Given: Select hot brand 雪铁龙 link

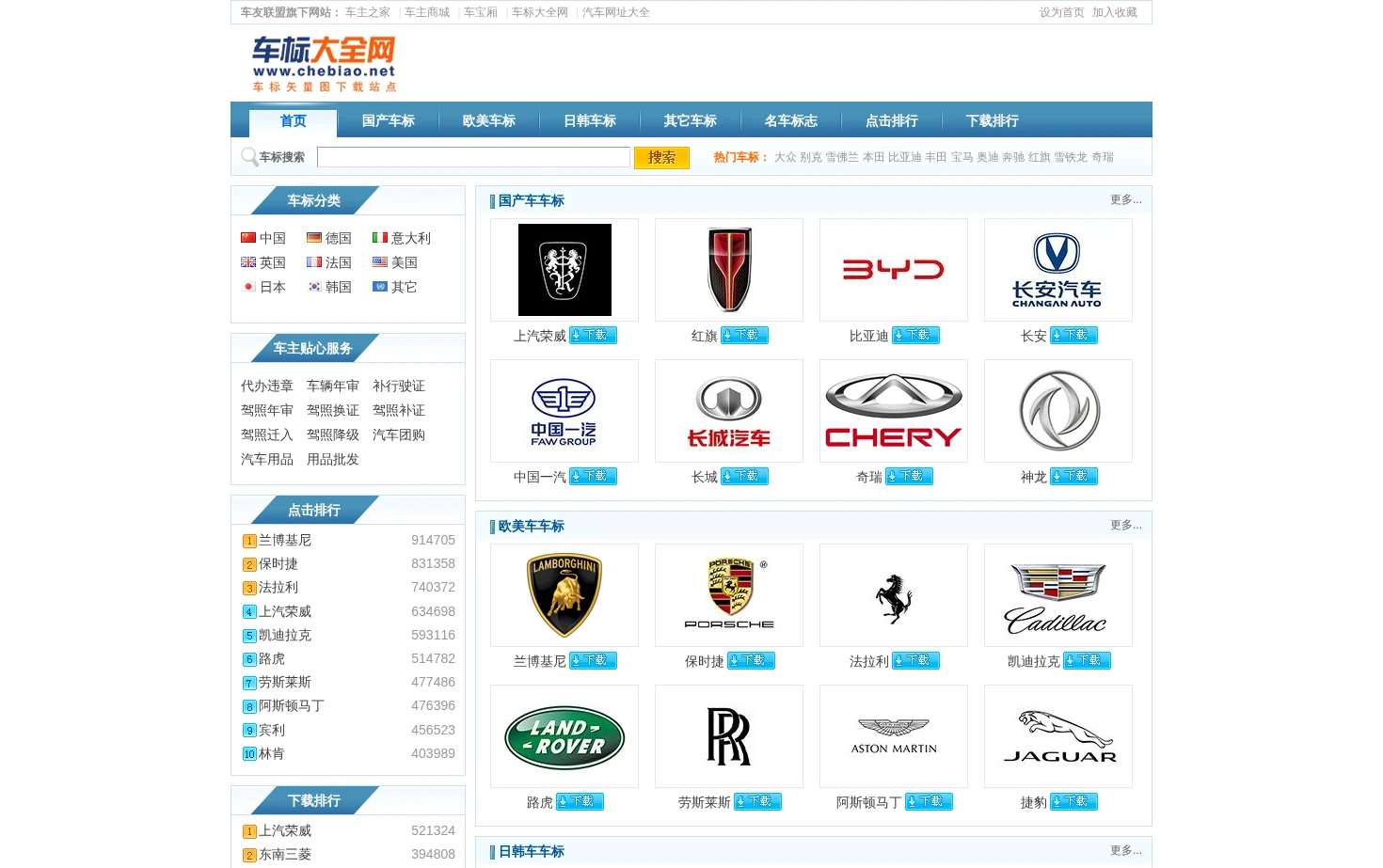Looking at the screenshot, I should (1071, 157).
